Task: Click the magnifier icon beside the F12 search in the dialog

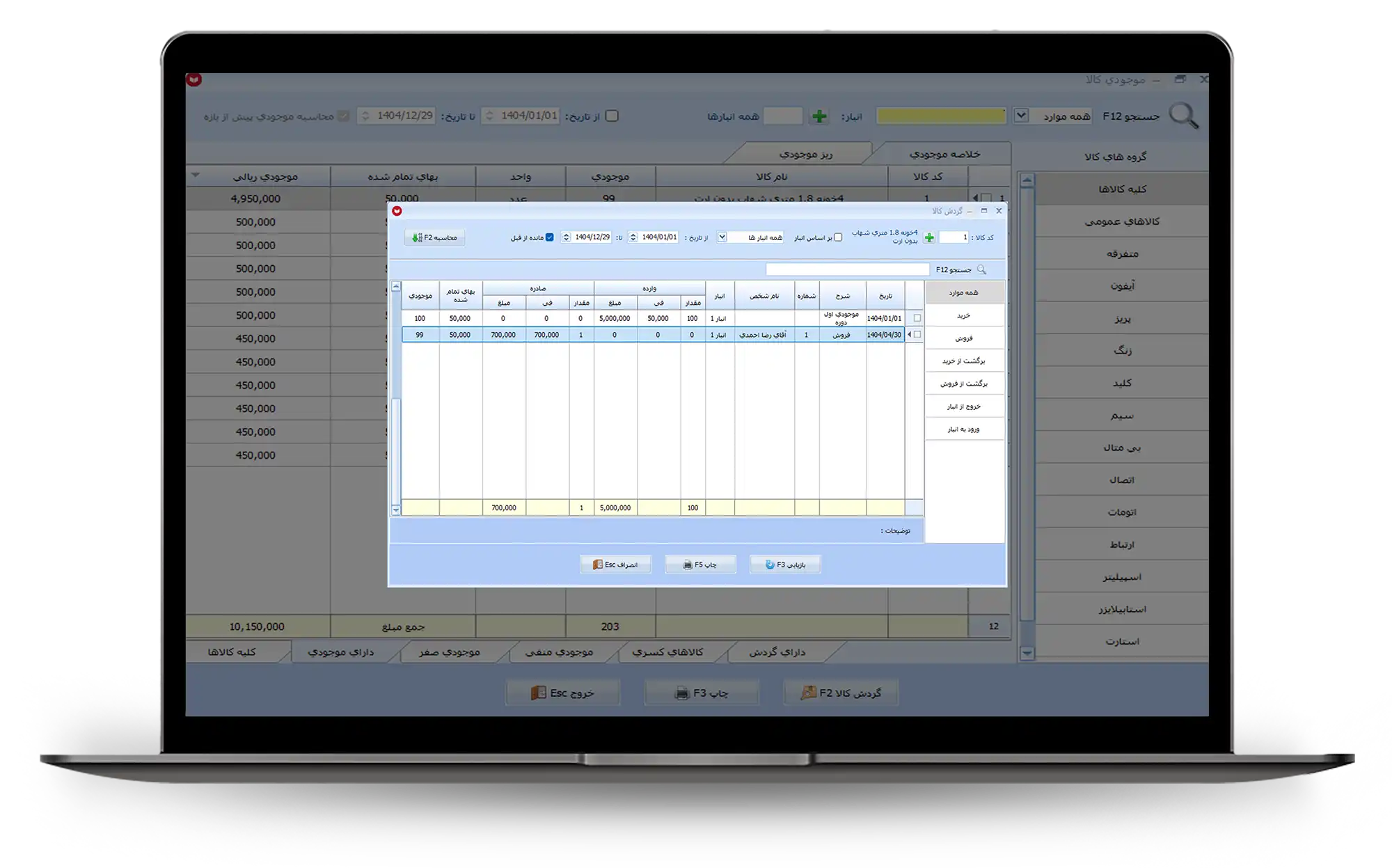Action: coord(981,269)
